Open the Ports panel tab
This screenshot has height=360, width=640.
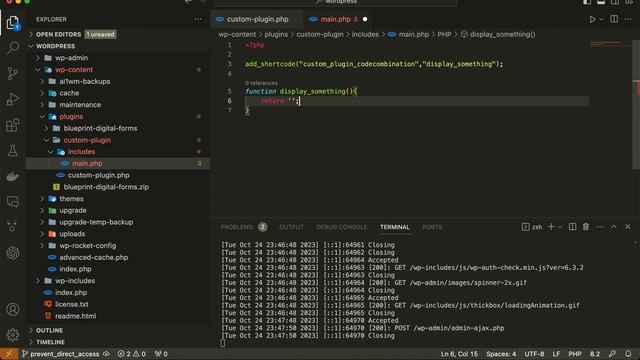tap(432, 227)
